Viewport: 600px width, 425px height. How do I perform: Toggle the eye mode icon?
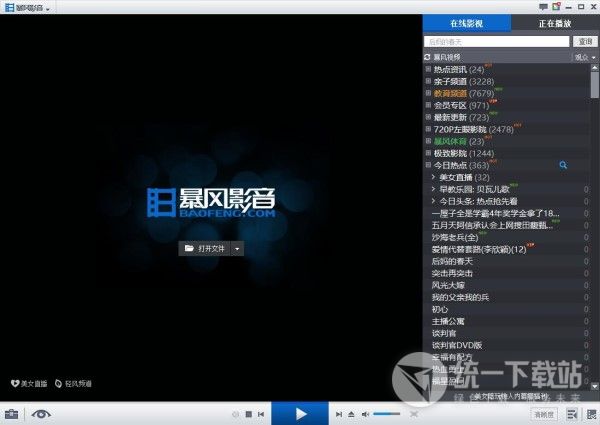tap(40, 414)
